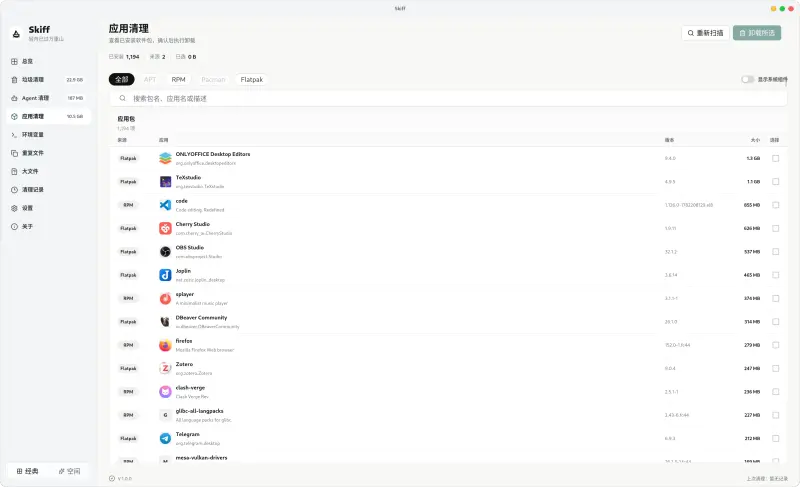Tick the DBeaver Community row checkbox
This screenshot has height=487, width=800.
pos(776,322)
